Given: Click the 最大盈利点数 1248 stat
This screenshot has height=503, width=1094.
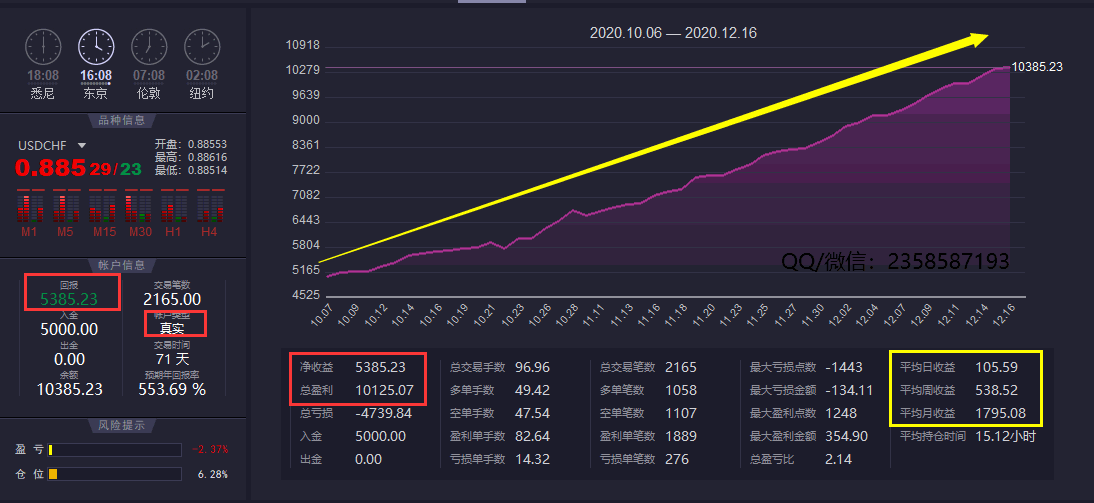Looking at the screenshot, I should click(803, 414).
